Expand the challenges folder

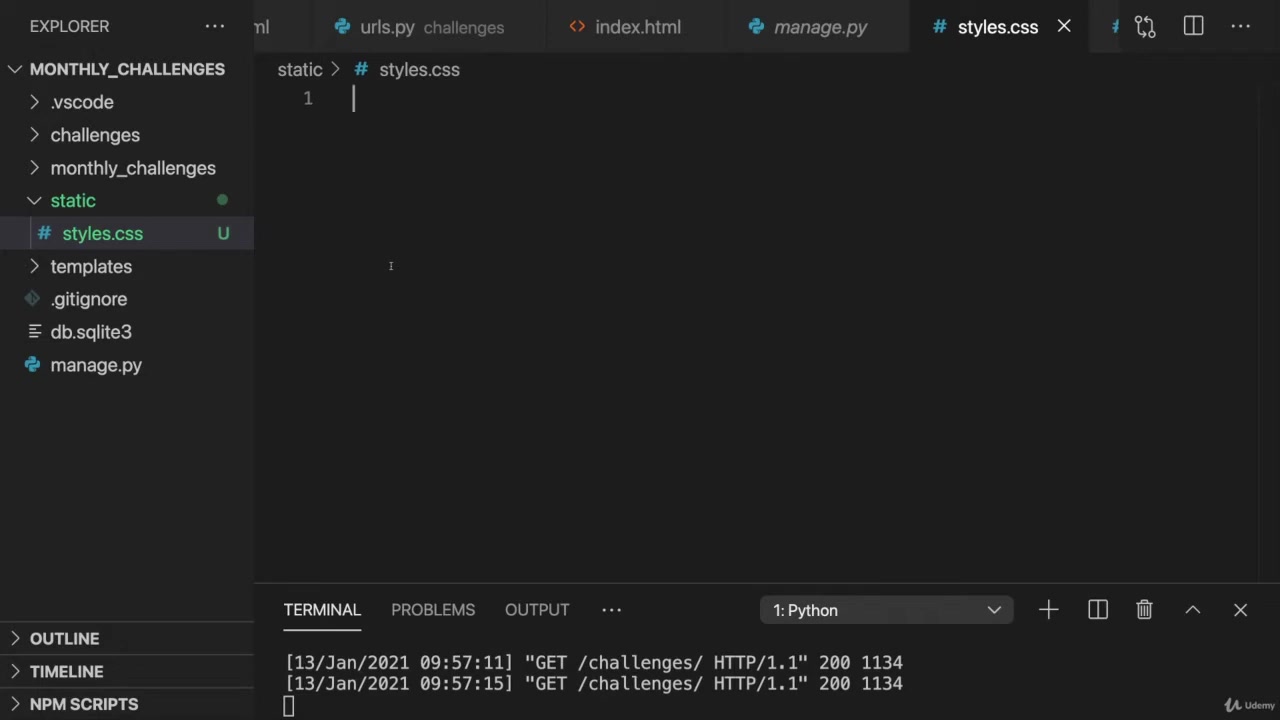[95, 135]
